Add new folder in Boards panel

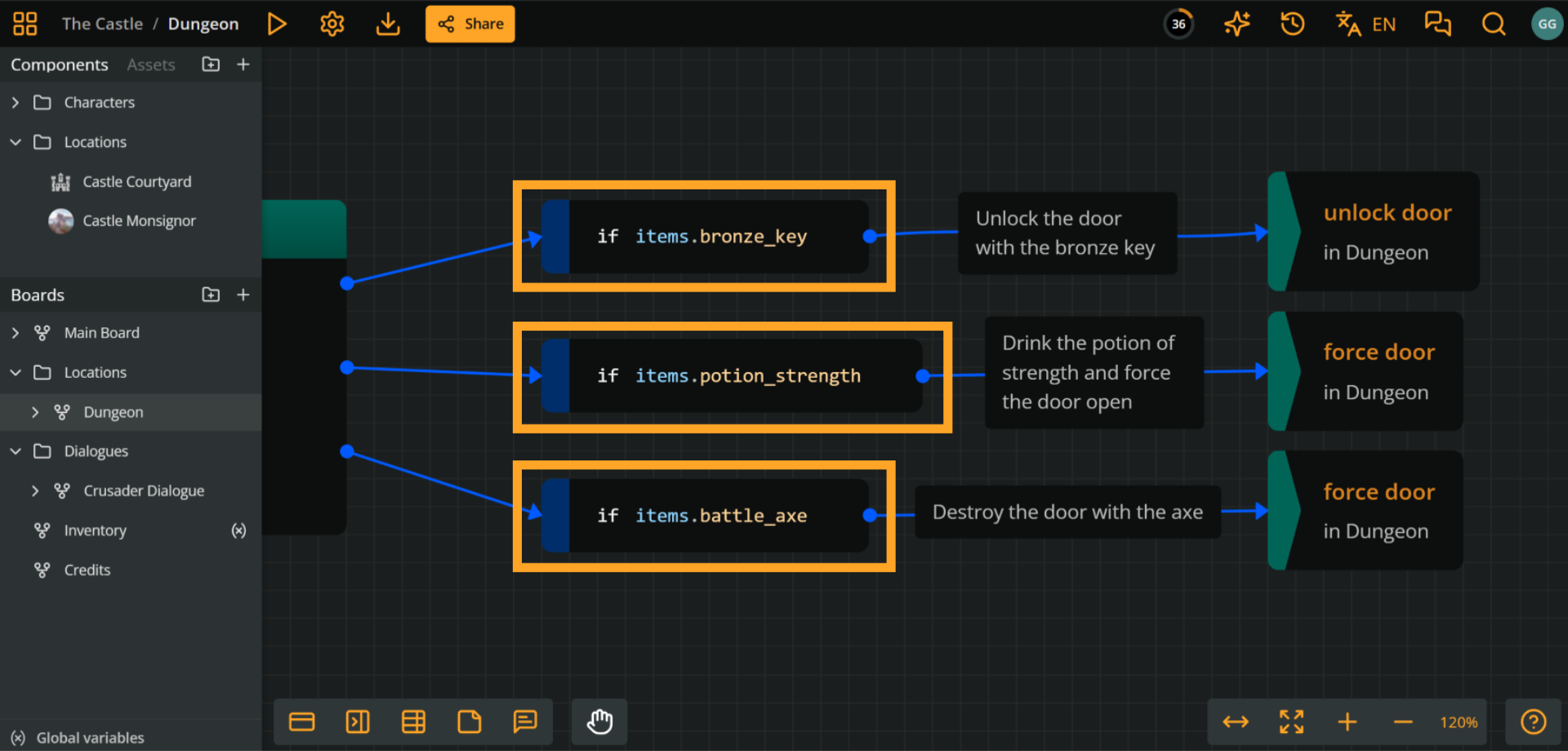(x=211, y=295)
